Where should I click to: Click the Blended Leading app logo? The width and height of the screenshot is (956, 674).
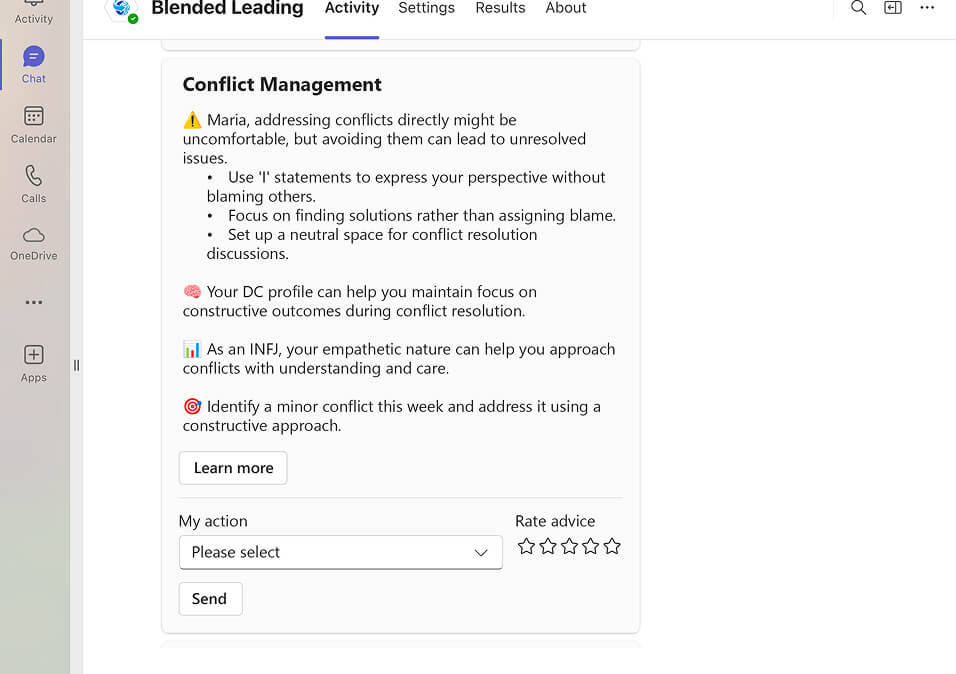coord(121,9)
